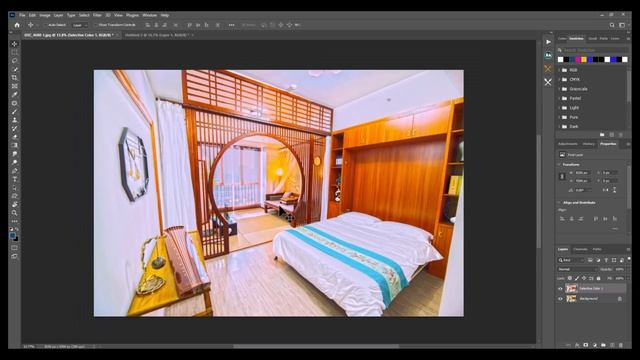Open the File menu
The image size is (640, 360).
click(x=22, y=15)
